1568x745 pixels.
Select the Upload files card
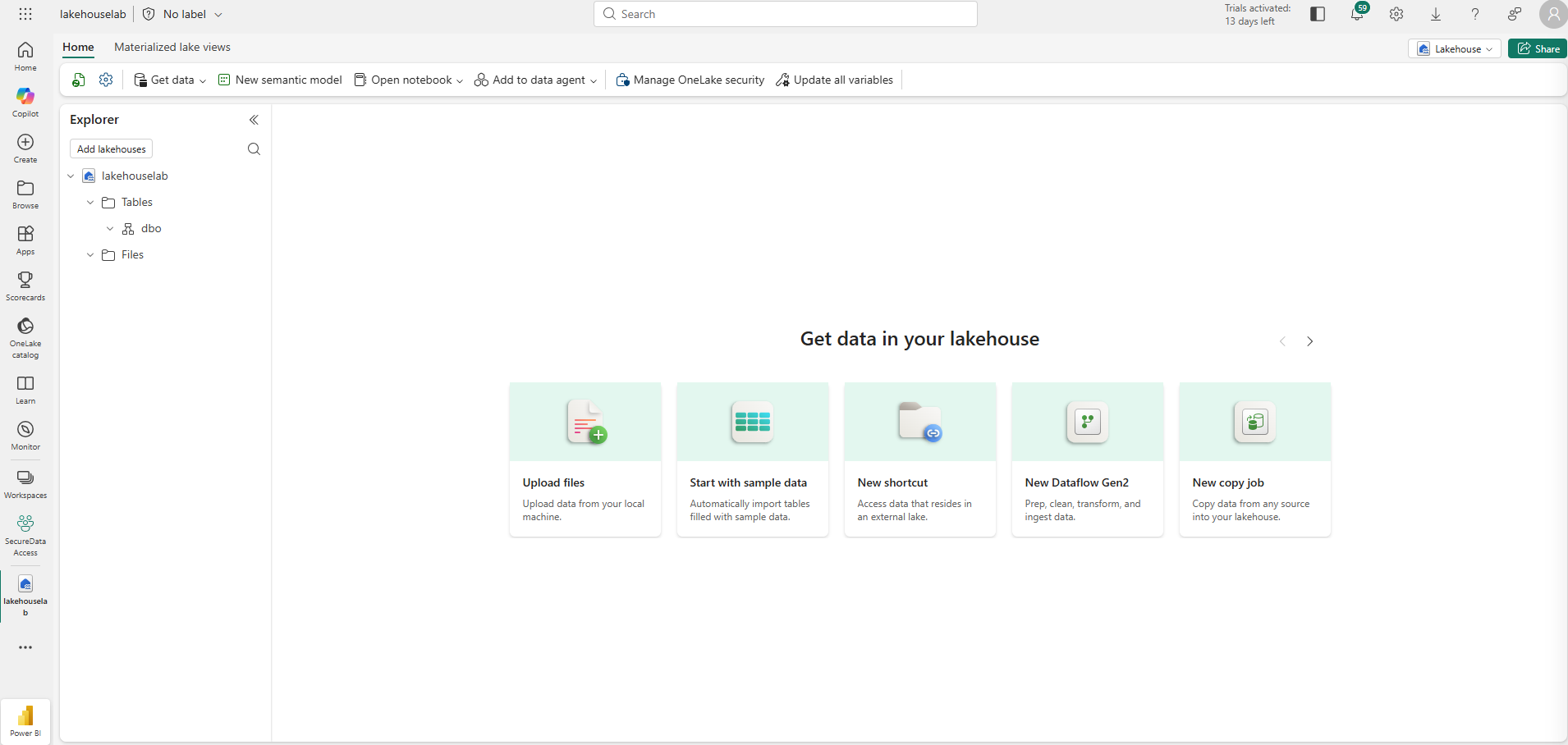tap(585, 459)
